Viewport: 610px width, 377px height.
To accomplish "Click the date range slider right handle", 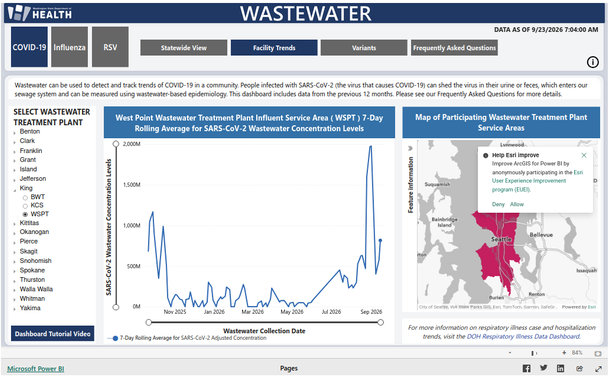I will click(380, 322).
